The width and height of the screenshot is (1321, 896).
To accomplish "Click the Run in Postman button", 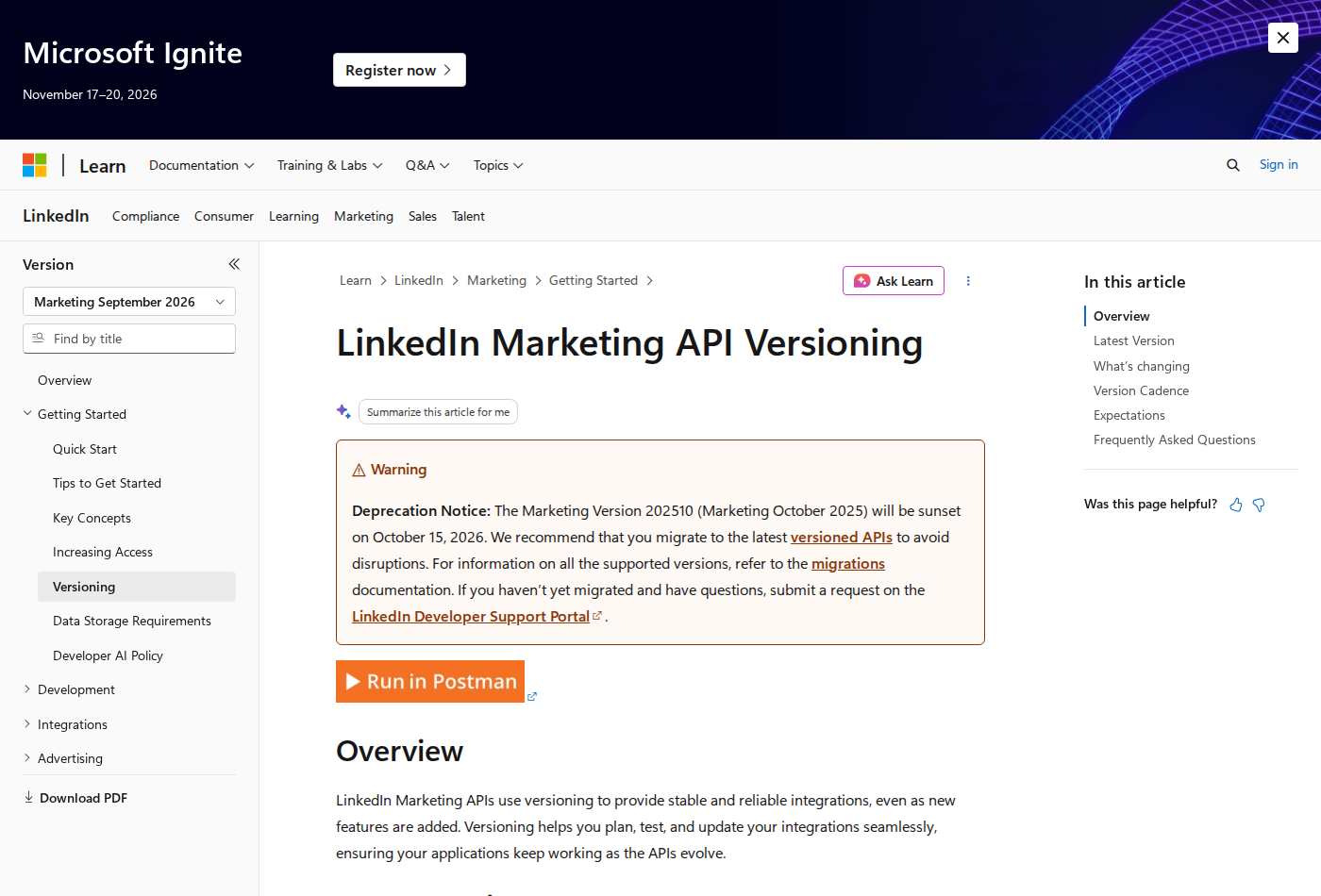I will coord(430,681).
